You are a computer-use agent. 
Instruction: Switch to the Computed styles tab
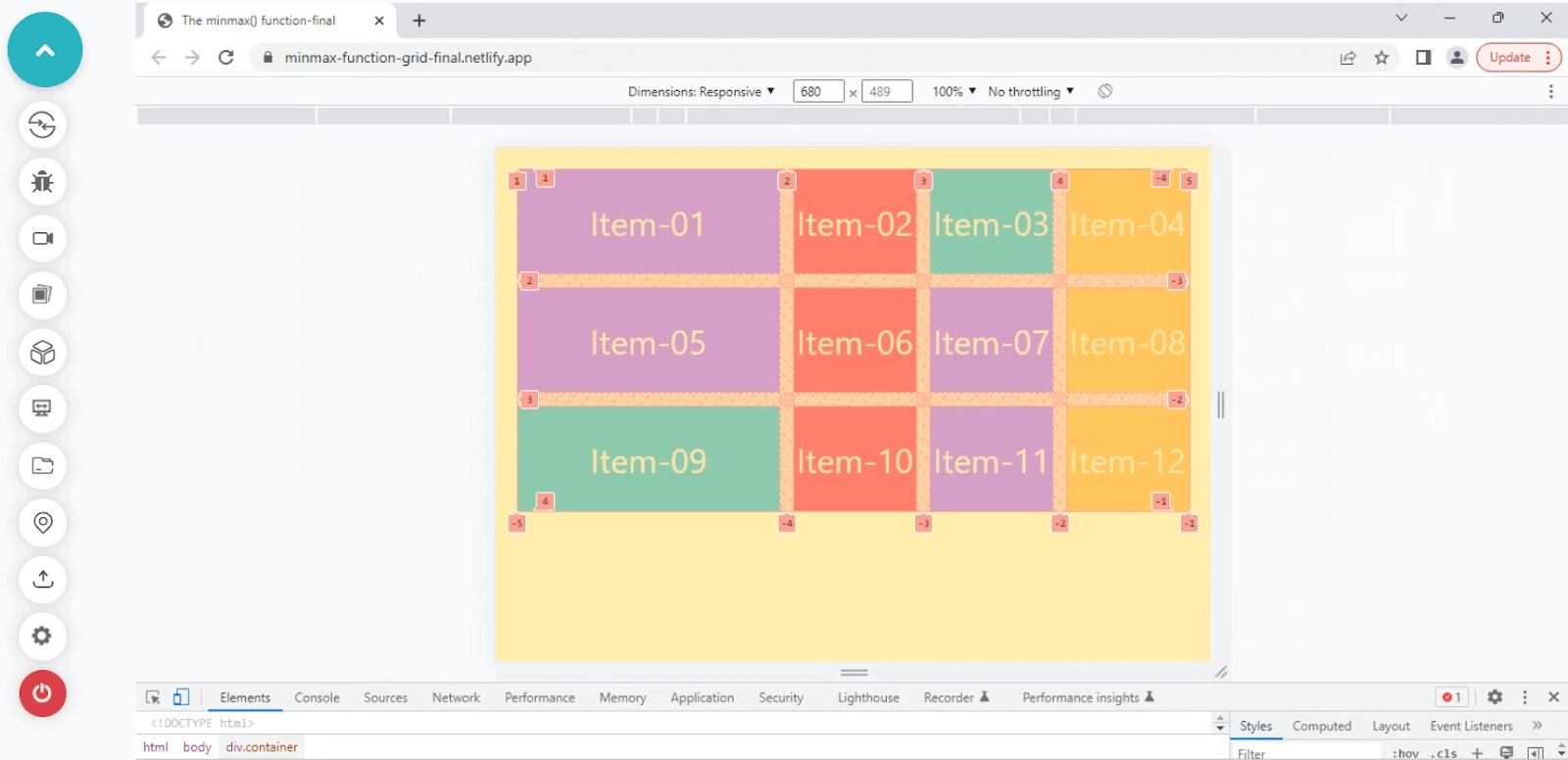(x=1321, y=726)
